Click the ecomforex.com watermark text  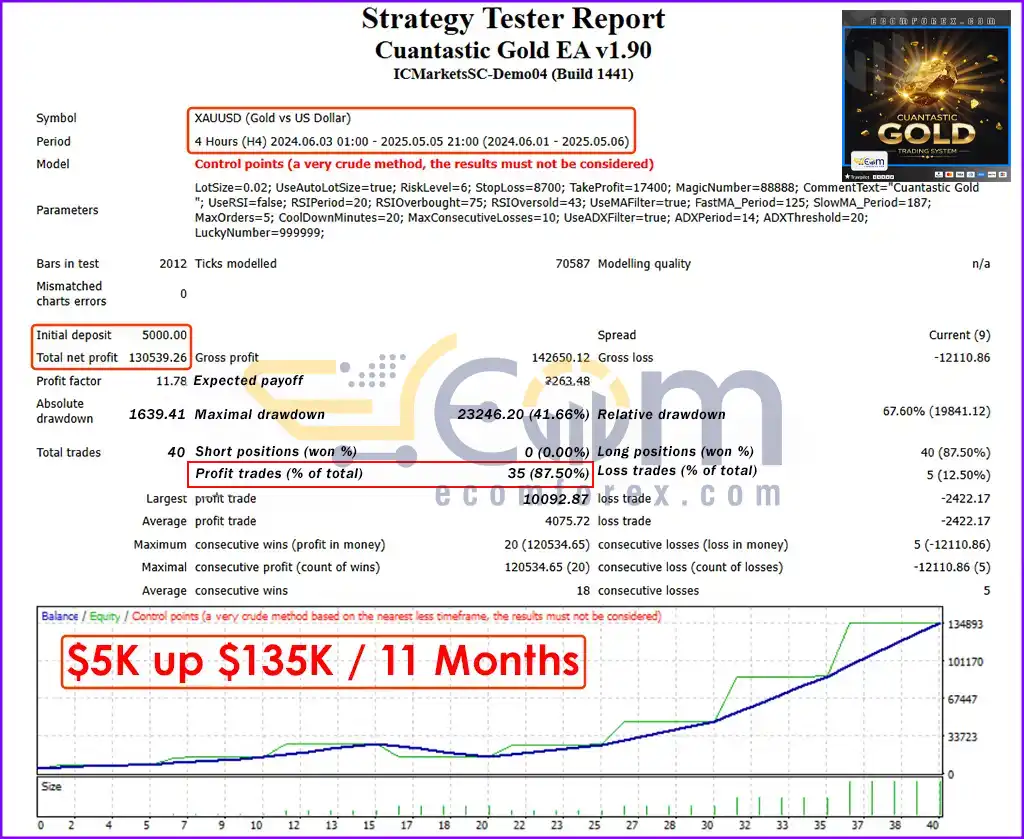tap(608, 494)
